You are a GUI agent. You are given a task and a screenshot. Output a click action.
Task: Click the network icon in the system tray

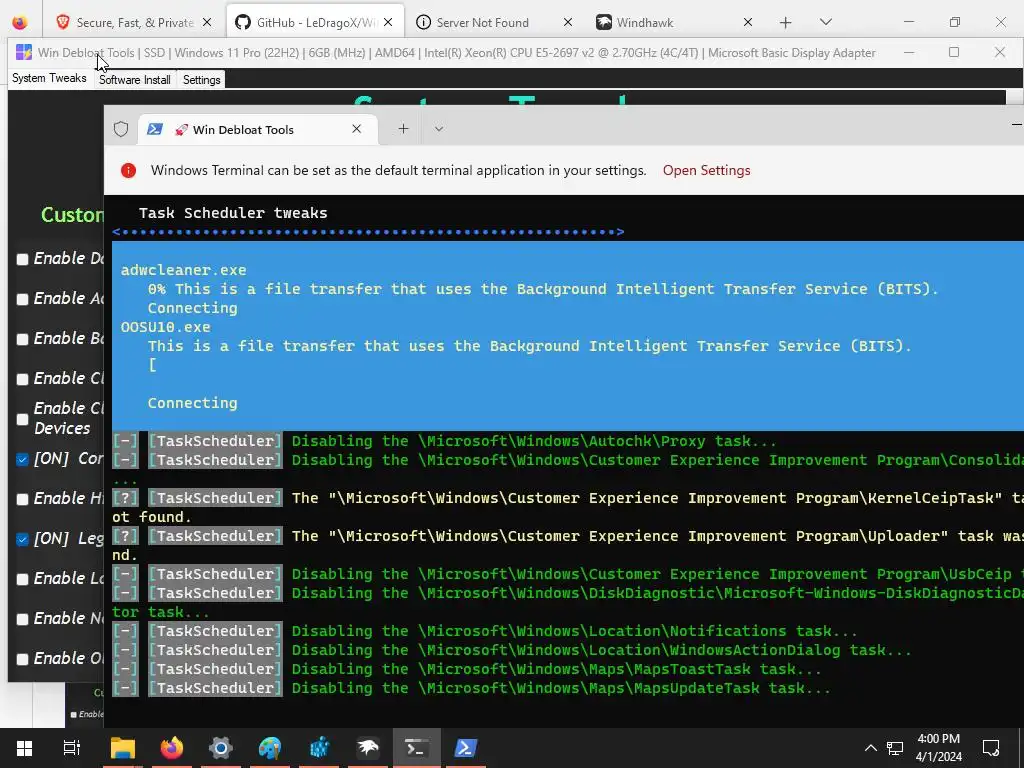[895, 748]
